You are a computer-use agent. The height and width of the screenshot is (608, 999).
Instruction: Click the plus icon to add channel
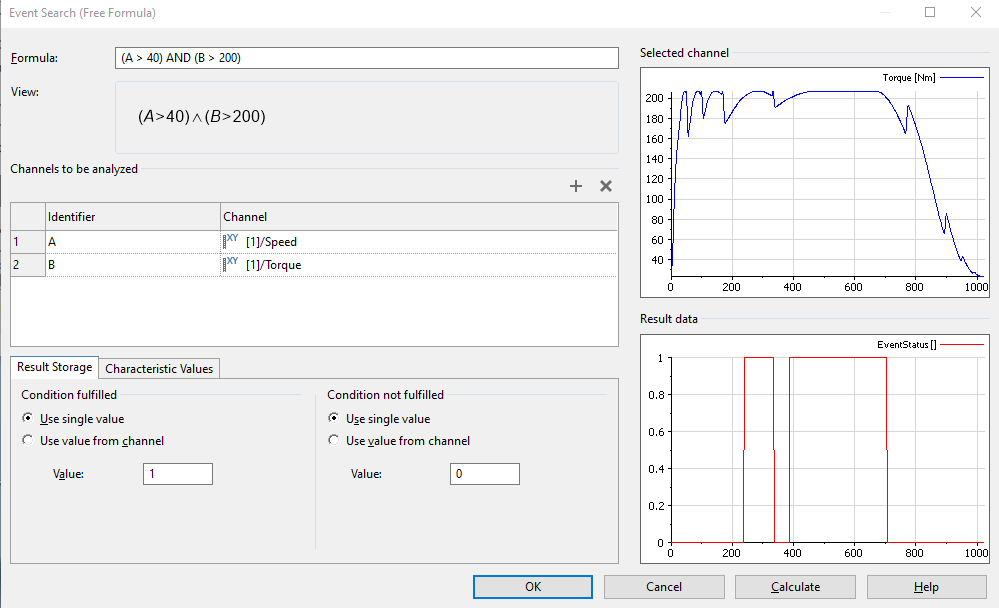576,186
